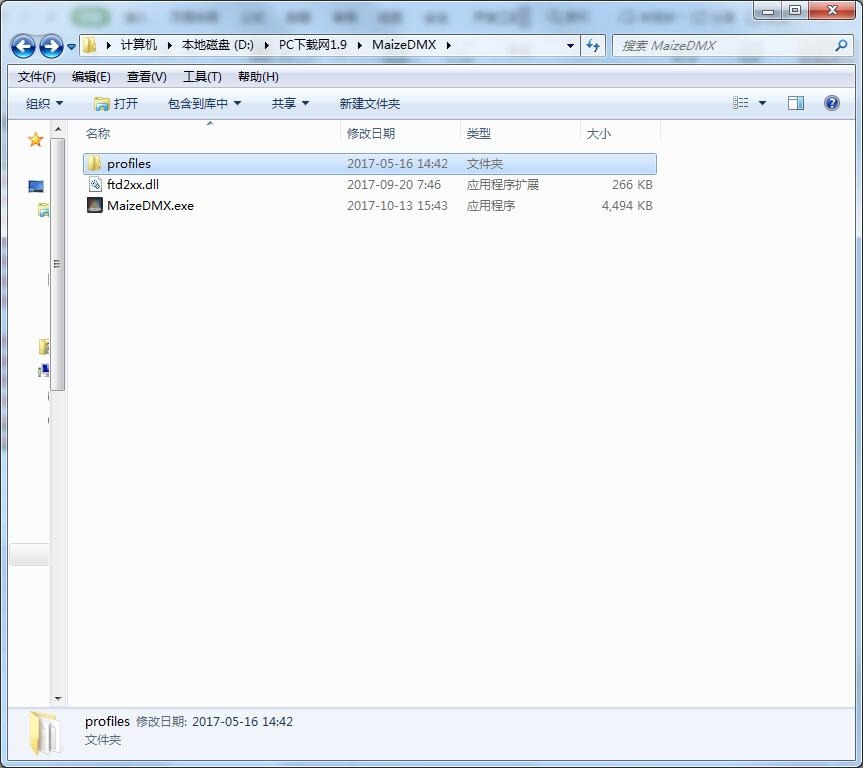Select the ftd2xx.dll file icon
This screenshot has width=863, height=768.
[x=95, y=184]
